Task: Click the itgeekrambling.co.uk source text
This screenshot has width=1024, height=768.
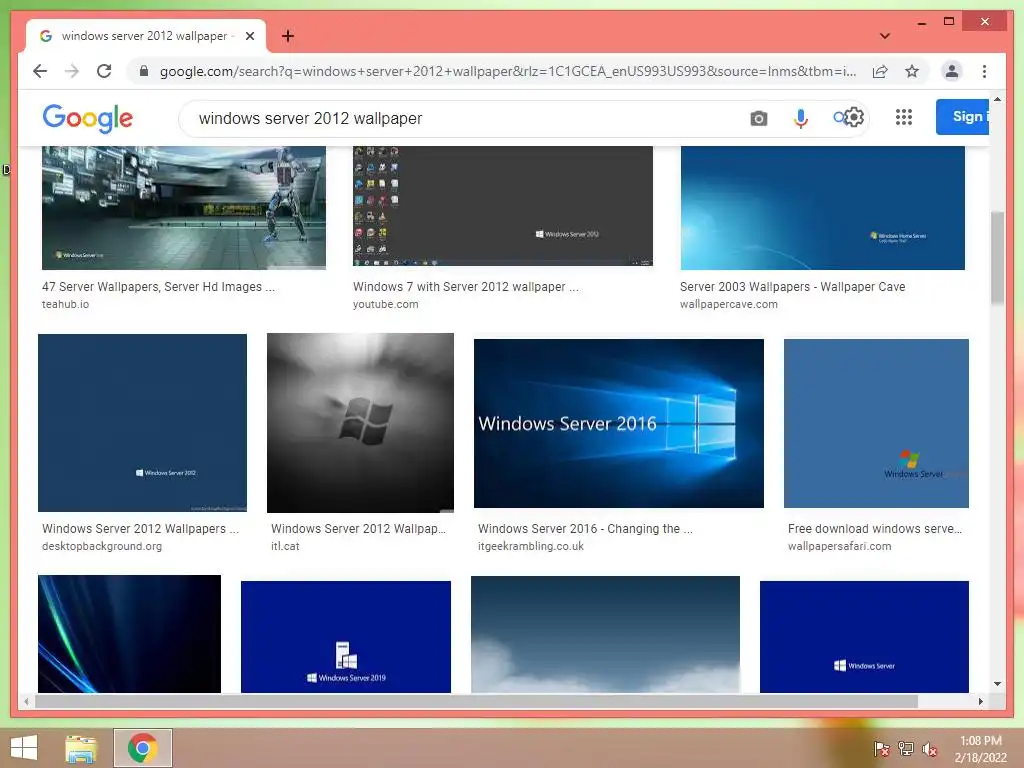Action: point(531,547)
